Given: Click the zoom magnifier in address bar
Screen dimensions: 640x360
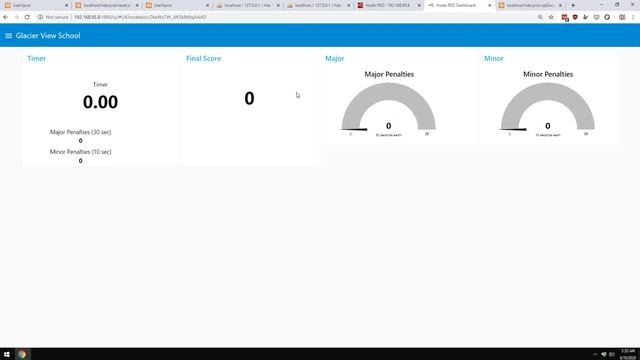Looking at the screenshot, I should coord(540,17).
